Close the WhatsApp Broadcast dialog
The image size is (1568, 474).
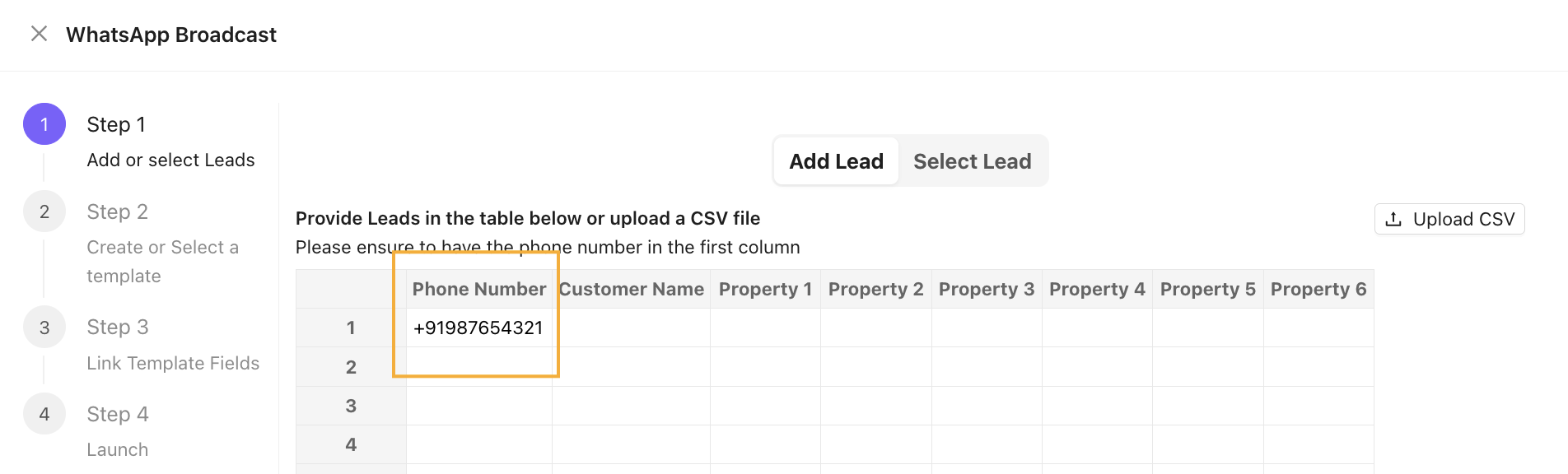(39, 34)
